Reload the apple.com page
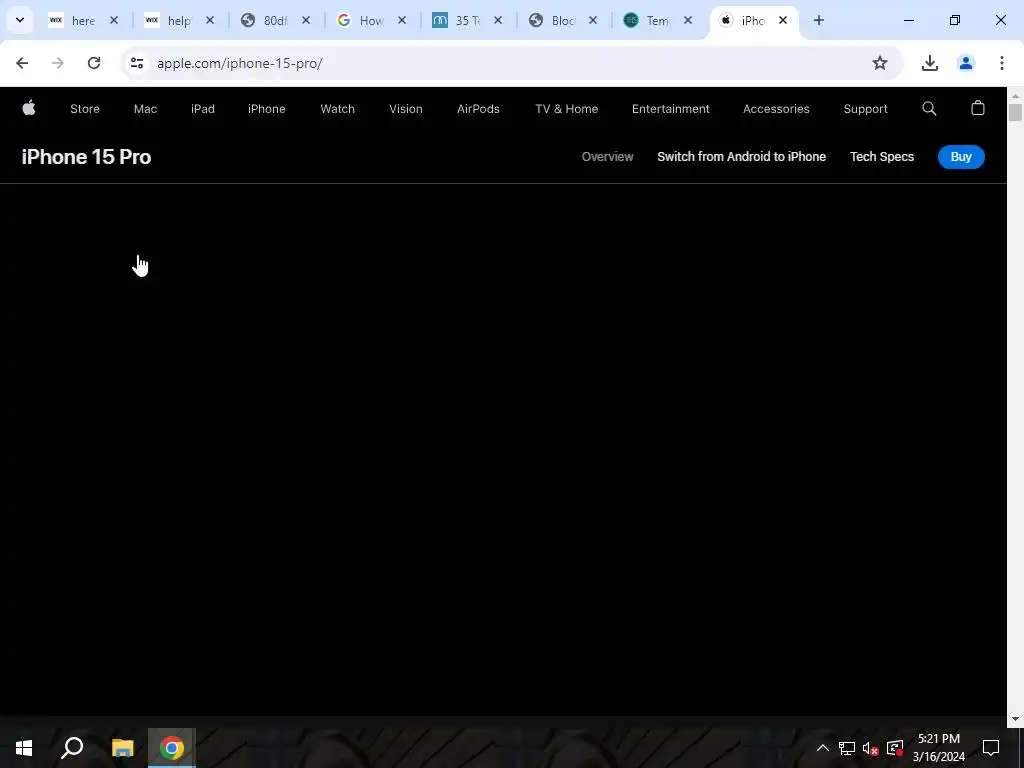The height and width of the screenshot is (768, 1024). coord(94,63)
